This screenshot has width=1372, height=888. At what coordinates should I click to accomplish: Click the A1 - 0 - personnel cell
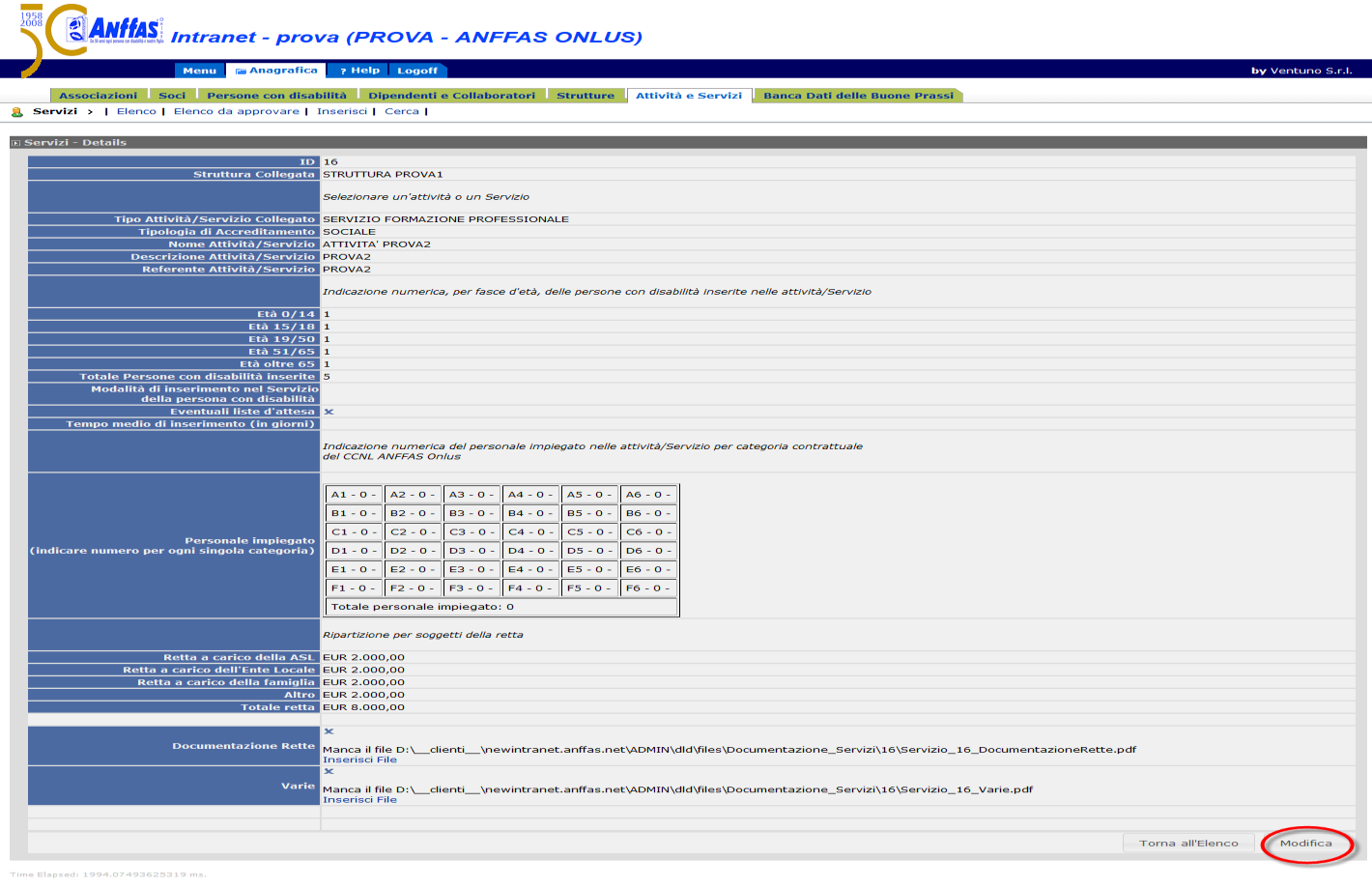click(x=354, y=495)
